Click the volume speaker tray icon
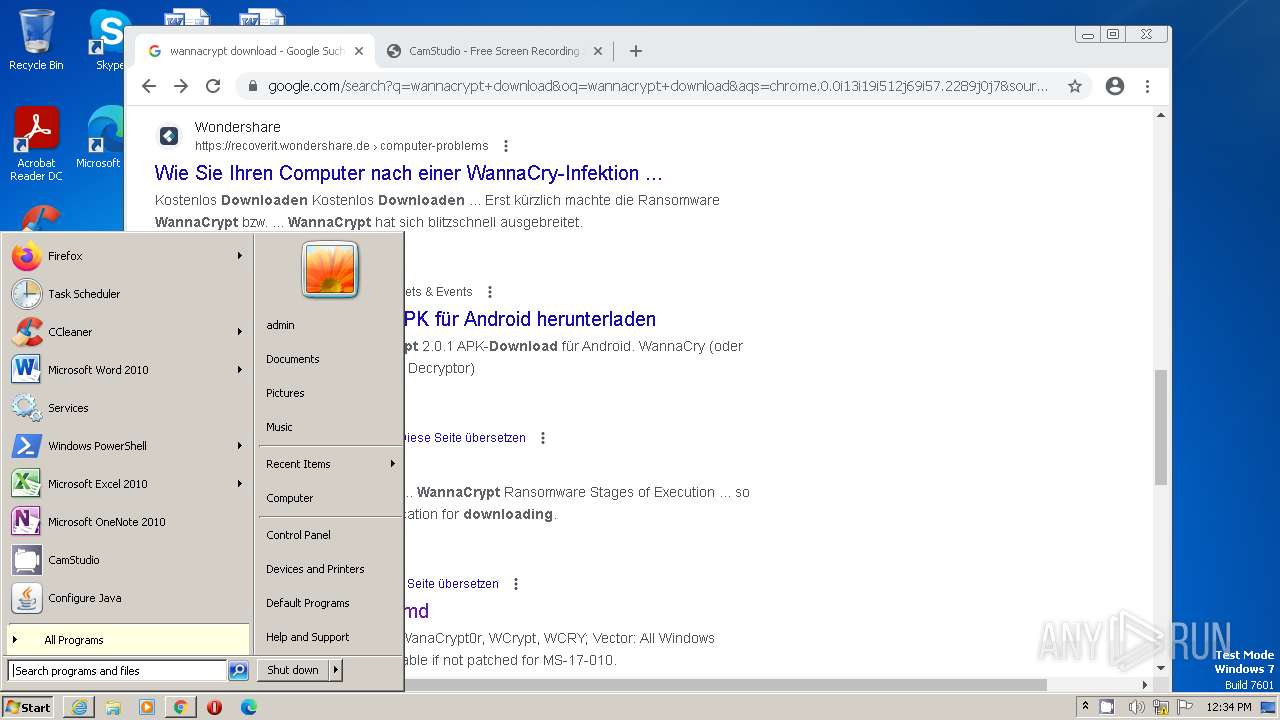Image resolution: width=1280 pixels, height=720 pixels. pyautogui.click(x=1136, y=707)
